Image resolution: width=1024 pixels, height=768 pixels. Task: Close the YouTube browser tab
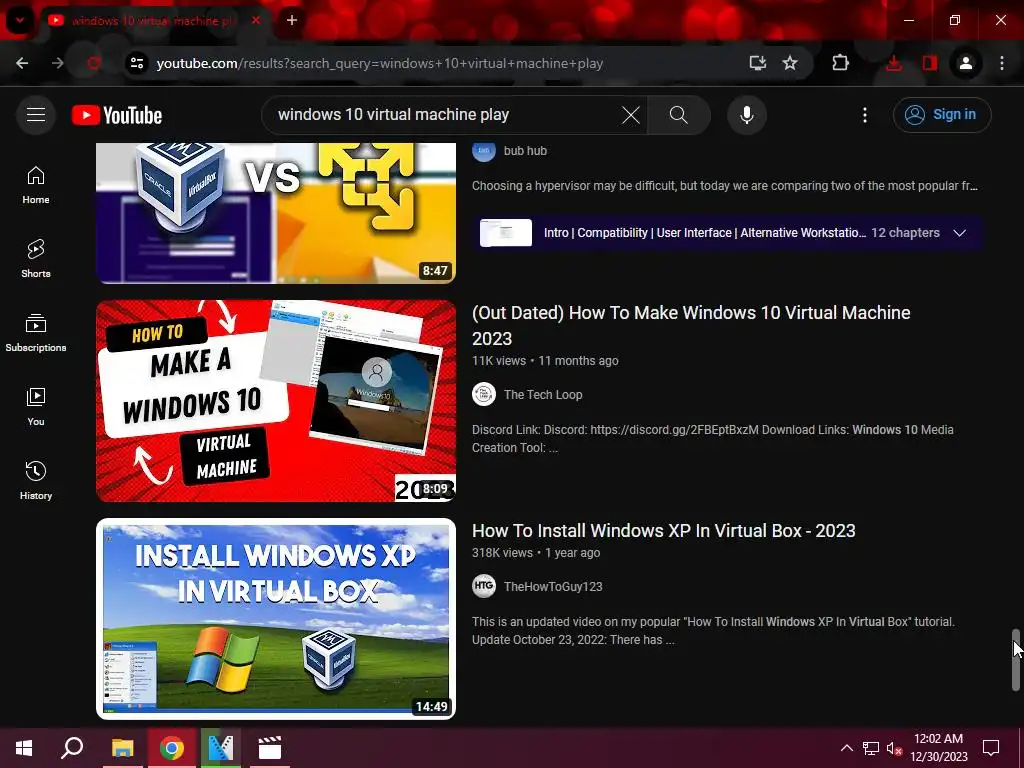[256, 21]
